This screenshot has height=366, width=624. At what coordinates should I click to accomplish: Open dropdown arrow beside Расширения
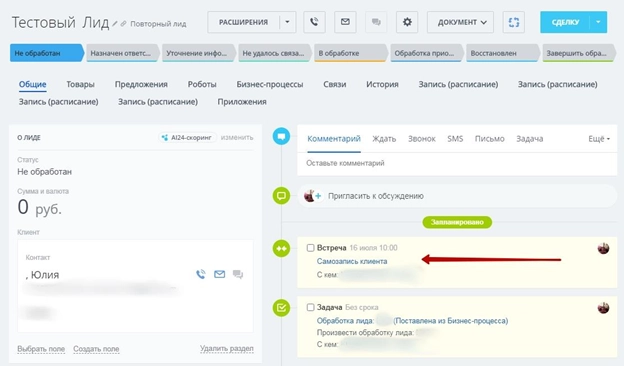288,22
